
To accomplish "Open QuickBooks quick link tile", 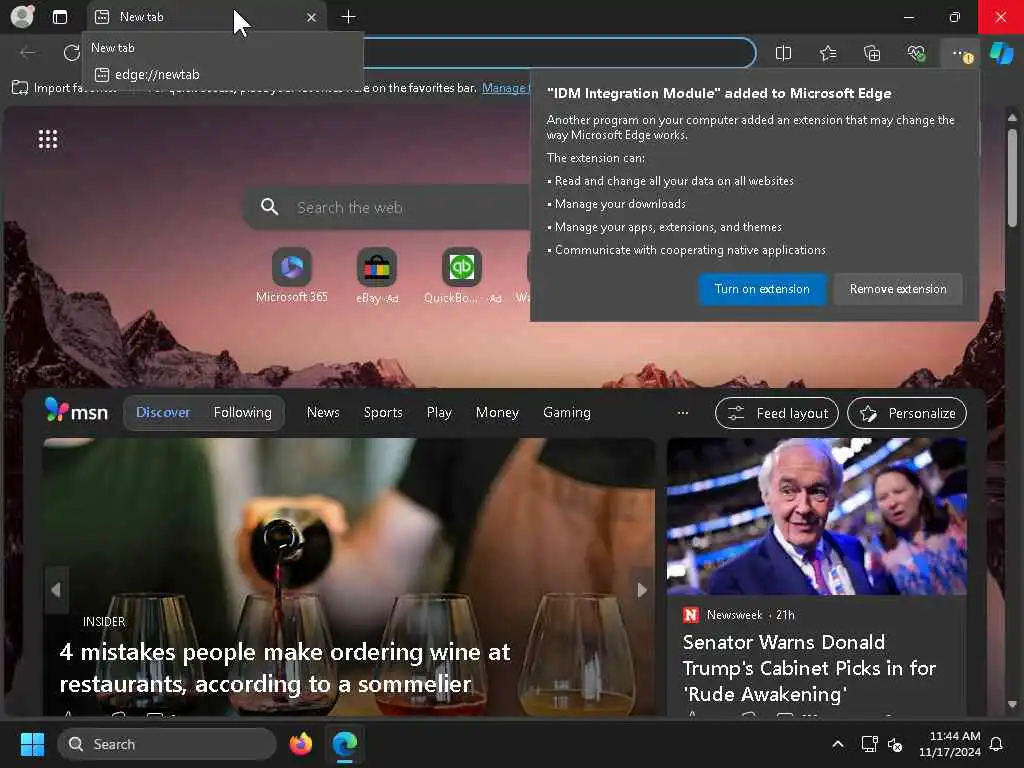I will pos(462,276).
